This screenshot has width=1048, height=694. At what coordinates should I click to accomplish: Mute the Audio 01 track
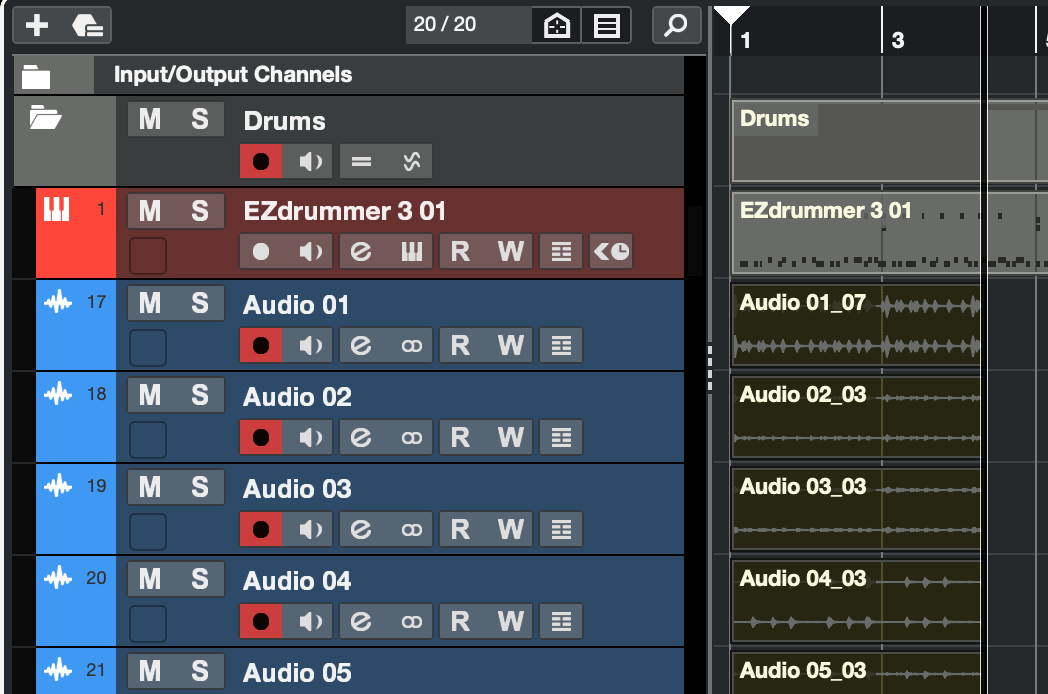150,304
